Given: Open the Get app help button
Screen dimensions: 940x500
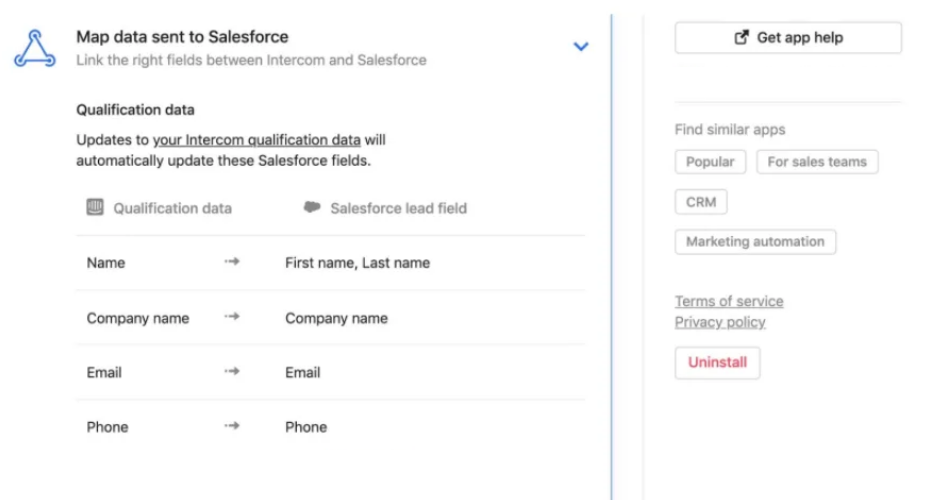Looking at the screenshot, I should pyautogui.click(x=788, y=37).
